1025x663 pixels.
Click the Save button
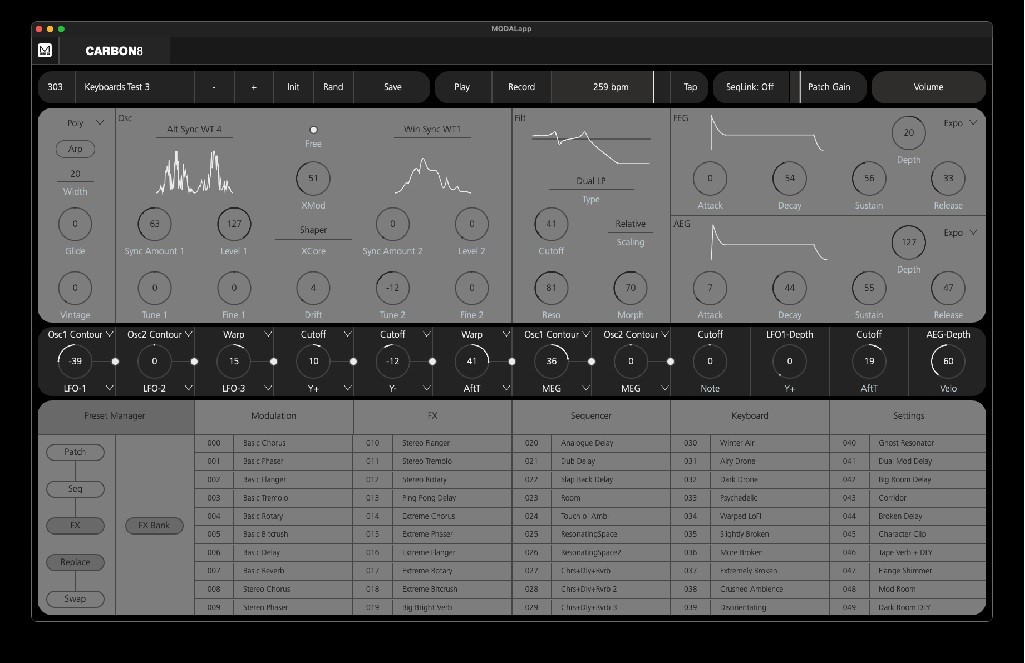coord(392,87)
